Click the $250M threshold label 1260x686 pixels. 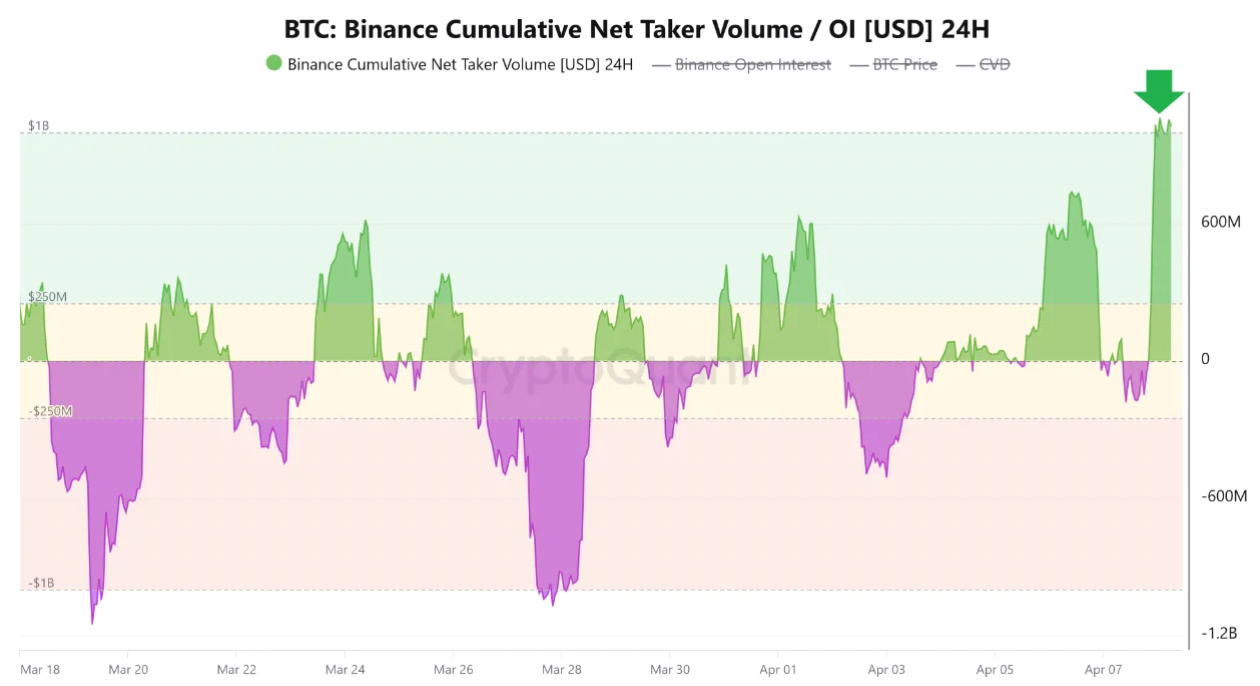tap(47, 297)
